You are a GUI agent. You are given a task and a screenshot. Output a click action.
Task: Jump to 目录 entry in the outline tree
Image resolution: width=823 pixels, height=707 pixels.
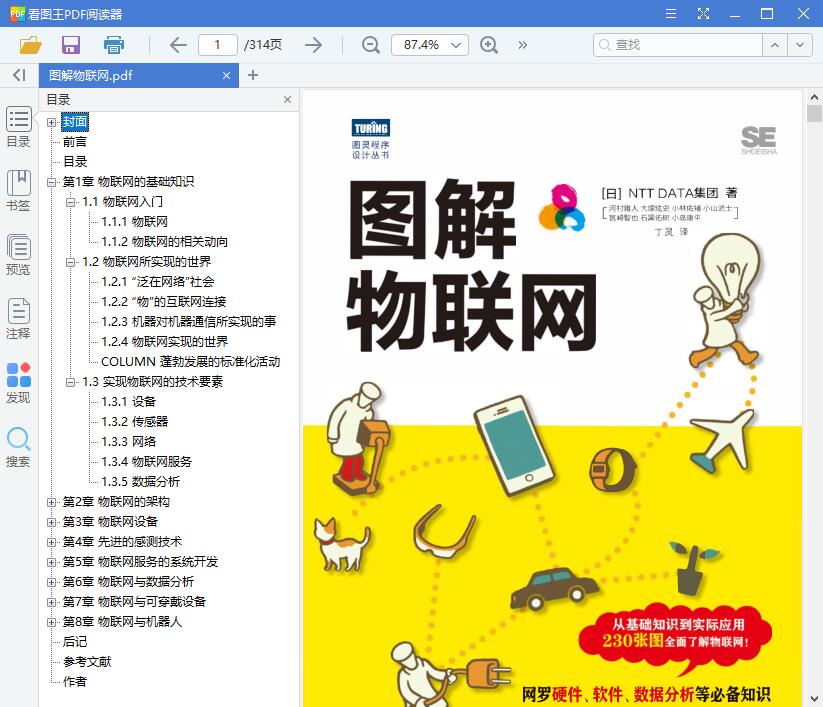coord(75,162)
